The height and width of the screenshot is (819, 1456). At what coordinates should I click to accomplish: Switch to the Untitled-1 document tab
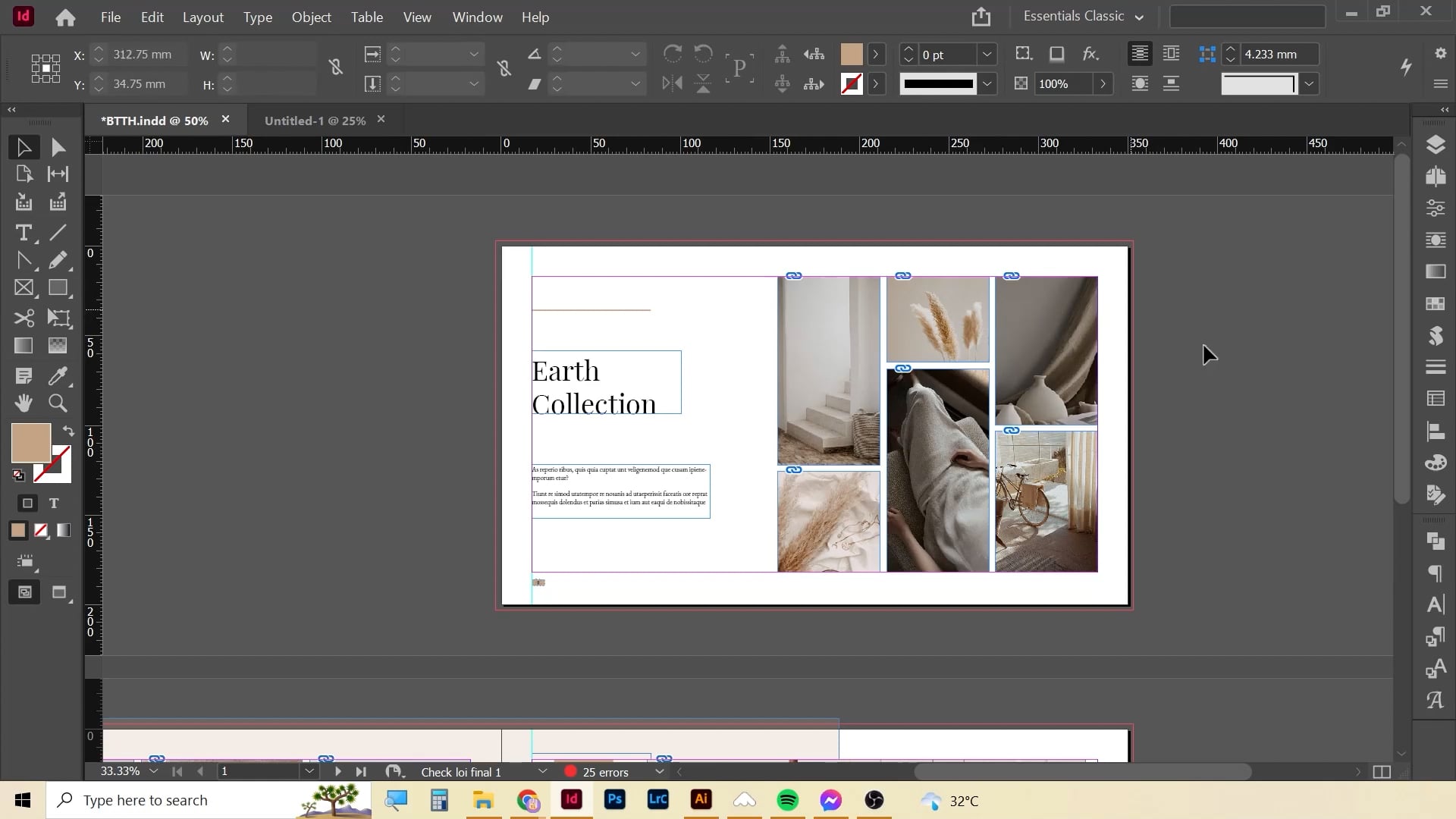pos(315,121)
